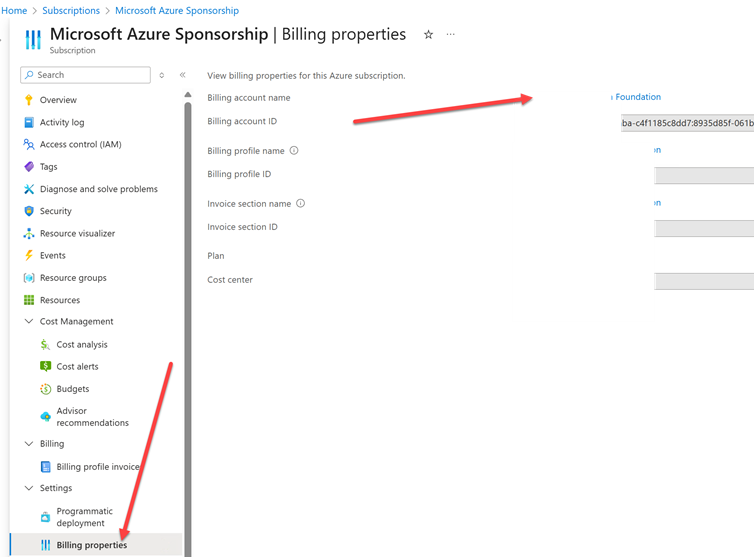Screen dimensions: 754x557
Task: Collapse the Settings section chevron
Action: coord(29,488)
